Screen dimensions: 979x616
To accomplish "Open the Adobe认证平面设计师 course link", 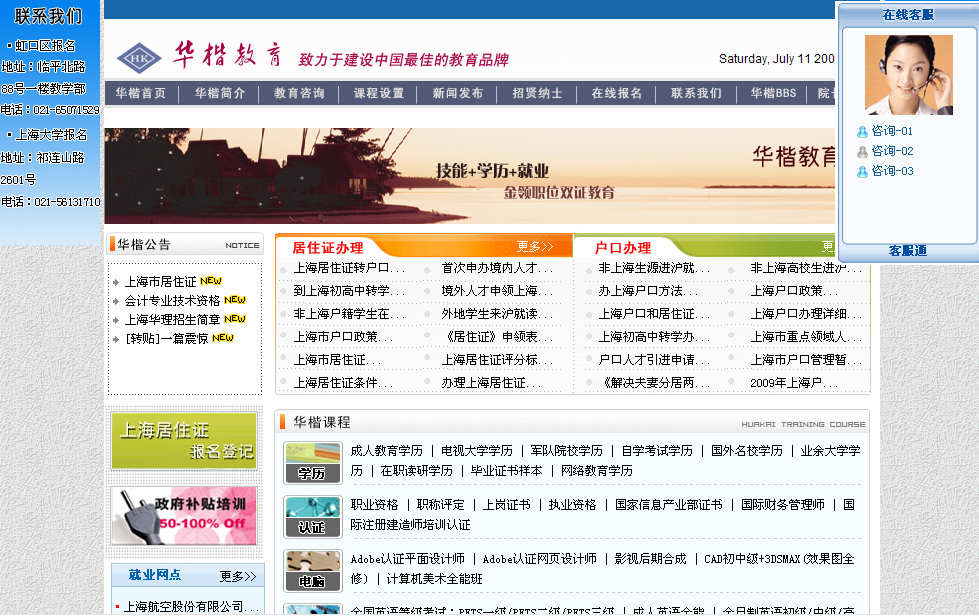I will coord(408,559).
